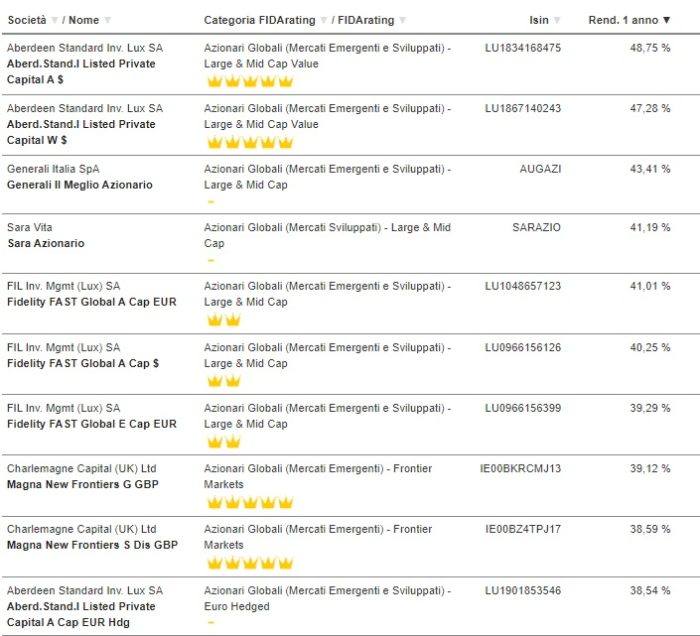Image resolution: width=700 pixels, height=636 pixels.
Task: Click Generali Italia SpA company name
Action: (x=53, y=169)
